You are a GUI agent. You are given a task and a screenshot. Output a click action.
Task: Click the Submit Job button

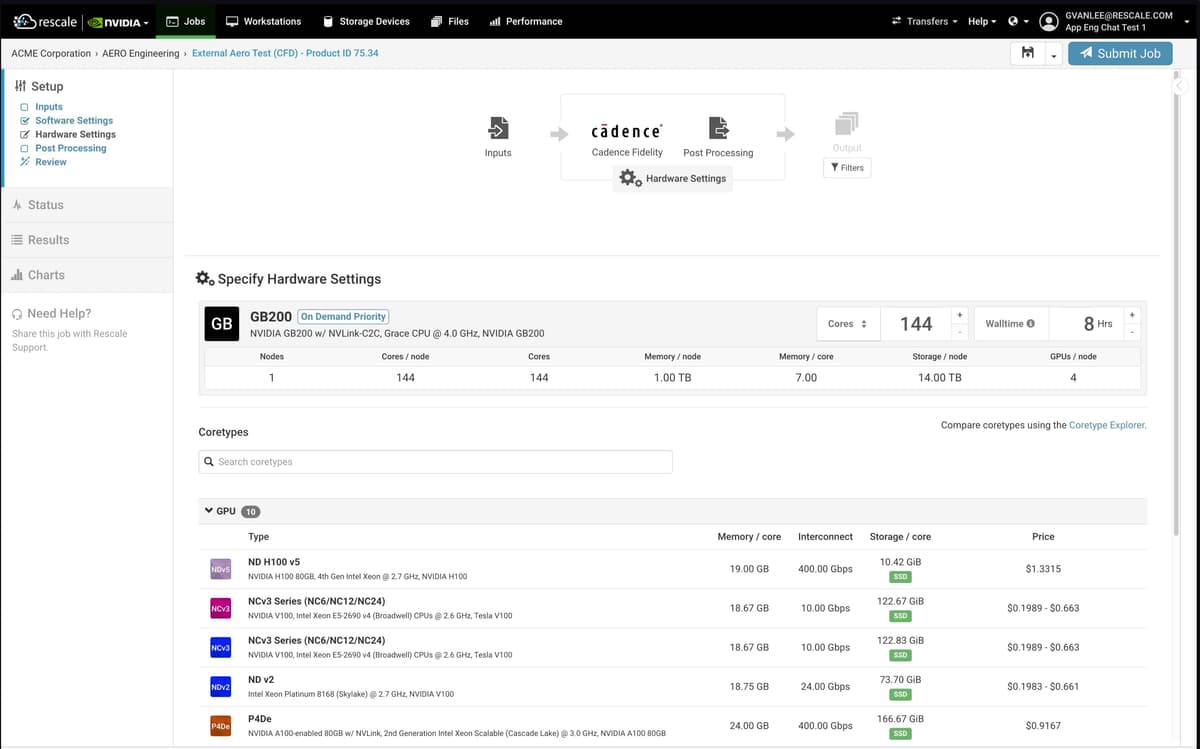tap(1120, 54)
